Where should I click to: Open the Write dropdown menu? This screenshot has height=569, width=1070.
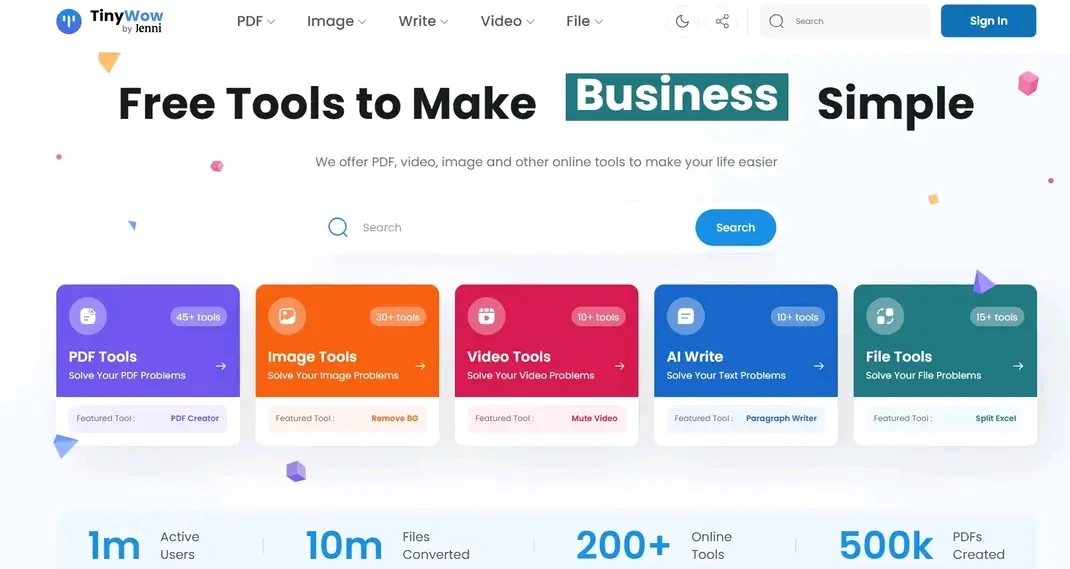coord(423,21)
